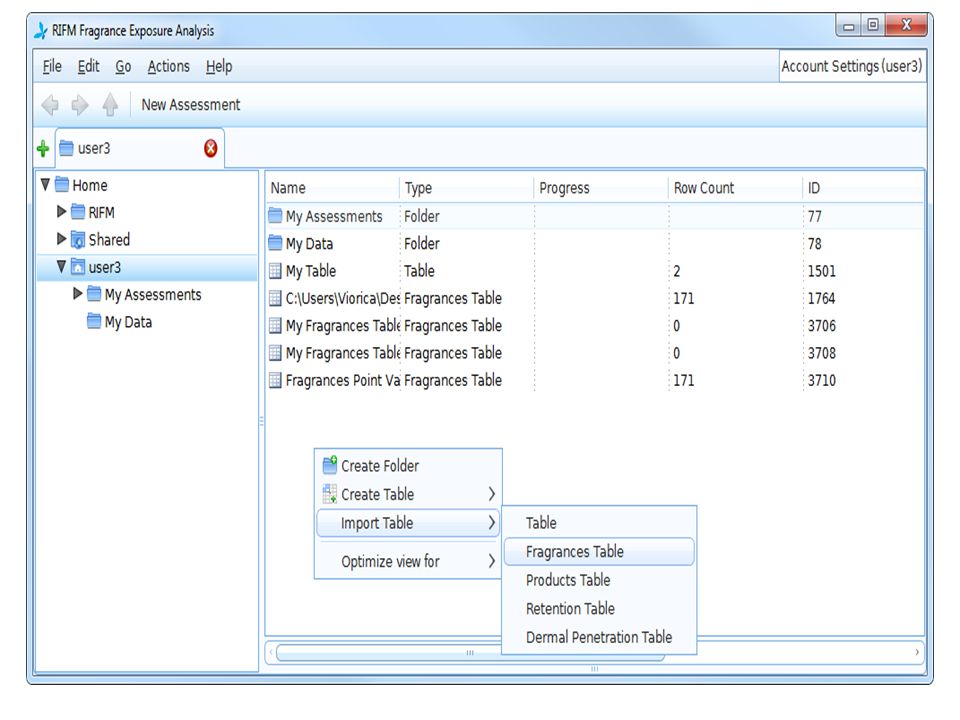Minimize the RIFM Fragrance Exposure Analysis window
This screenshot has width=960, height=720.
(849, 26)
